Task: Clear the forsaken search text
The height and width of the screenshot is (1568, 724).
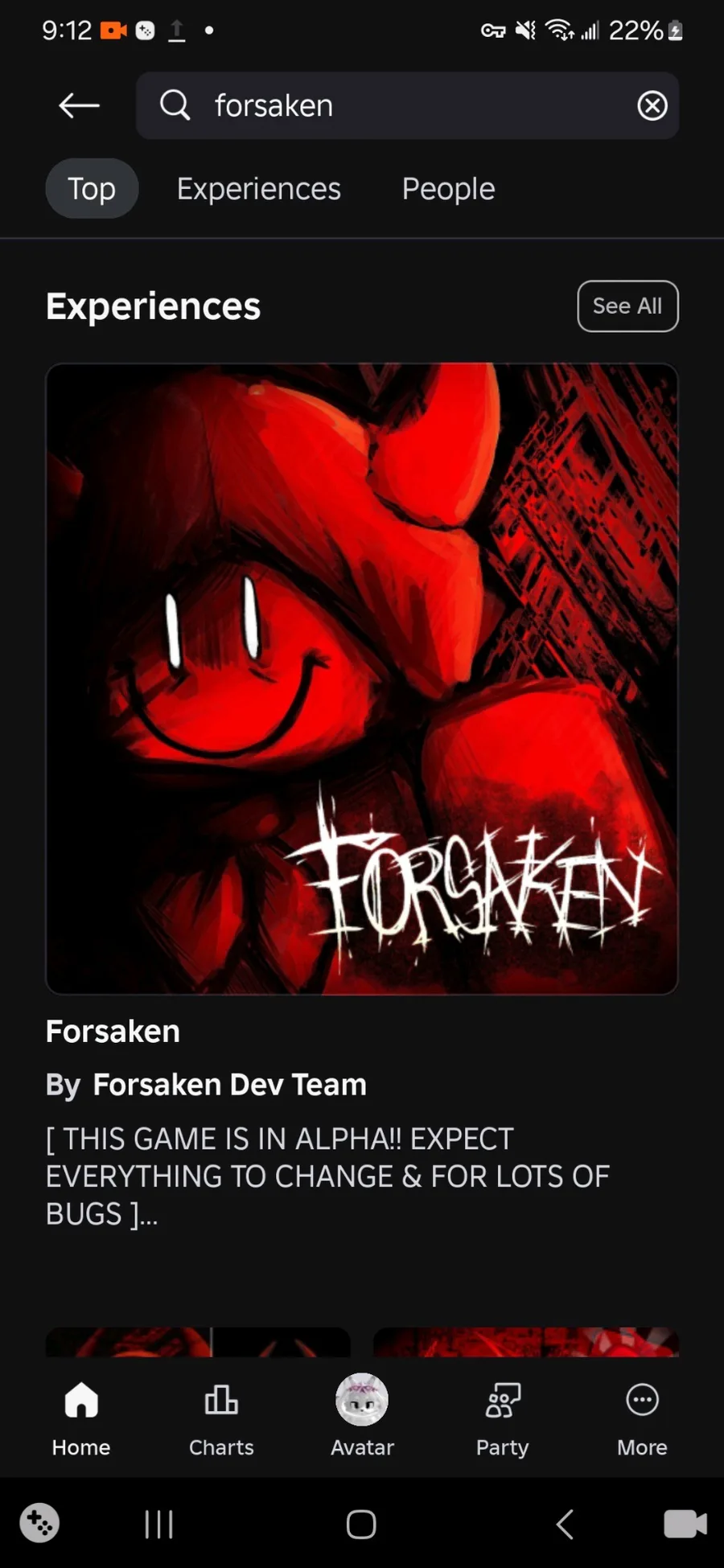Action: [x=652, y=105]
